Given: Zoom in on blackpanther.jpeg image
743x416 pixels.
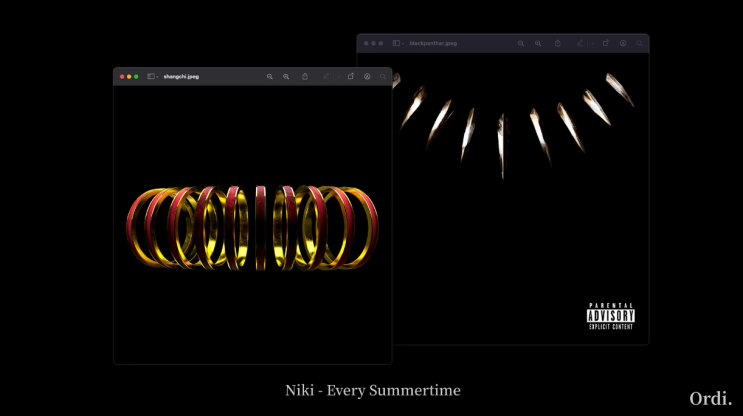Looking at the screenshot, I should (x=538, y=43).
